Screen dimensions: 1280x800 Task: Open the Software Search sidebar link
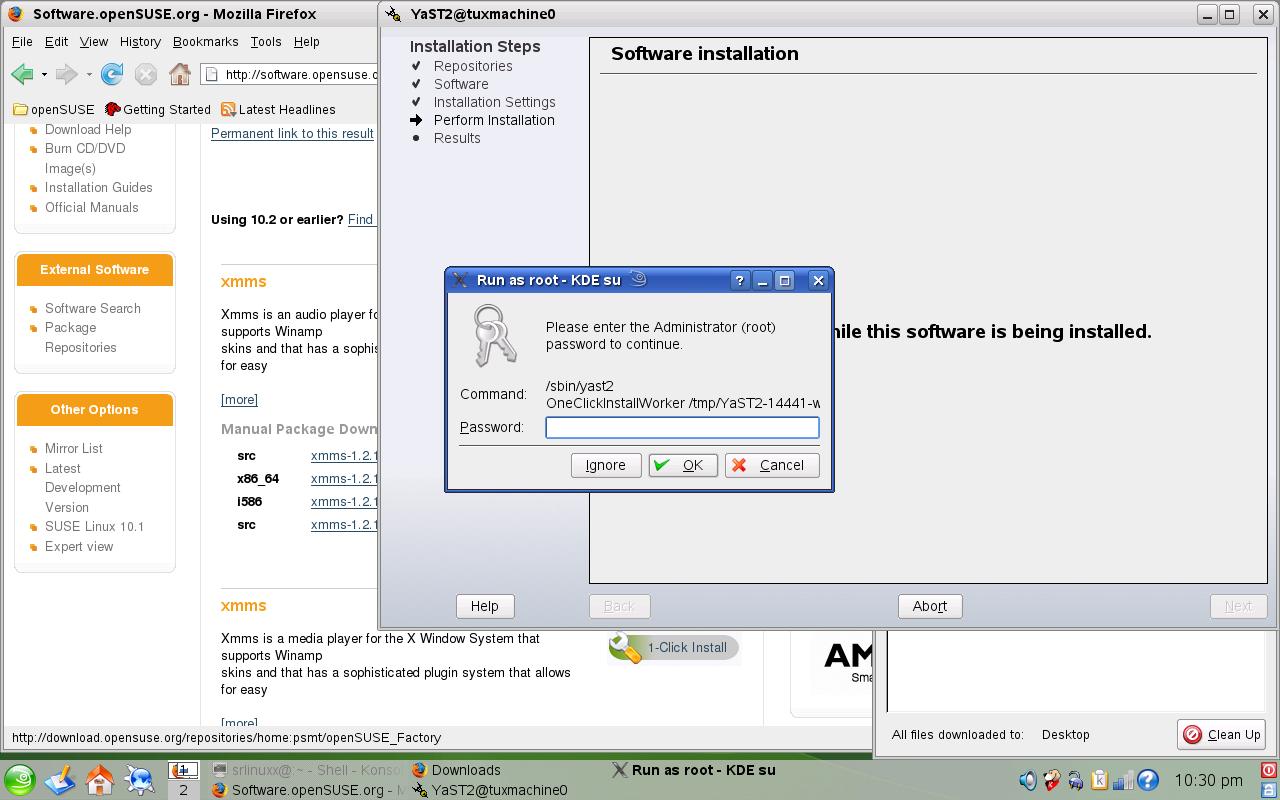[x=92, y=308]
